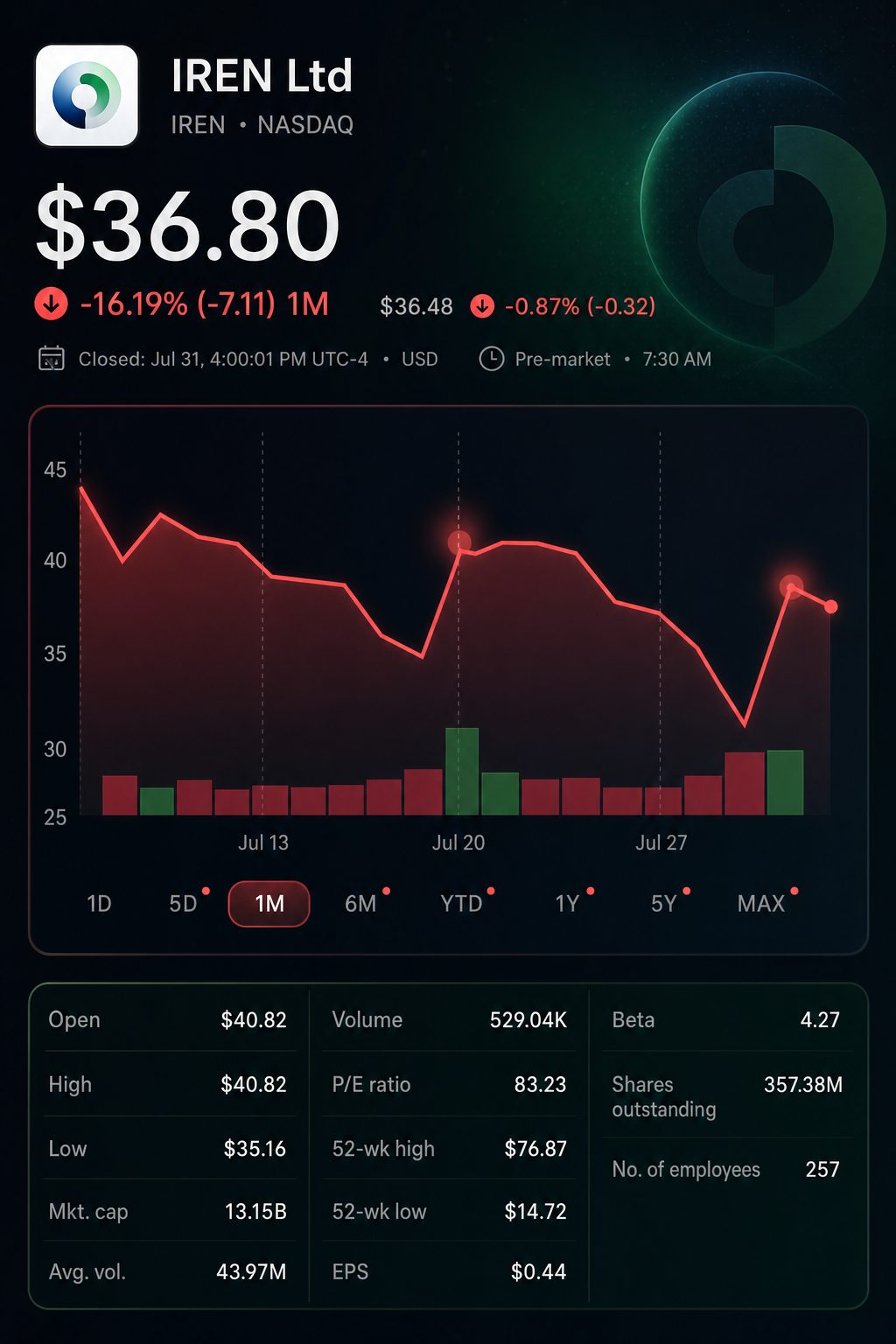Switch chart to 6M range
Screen dimensions: 896x1344
click(x=360, y=904)
